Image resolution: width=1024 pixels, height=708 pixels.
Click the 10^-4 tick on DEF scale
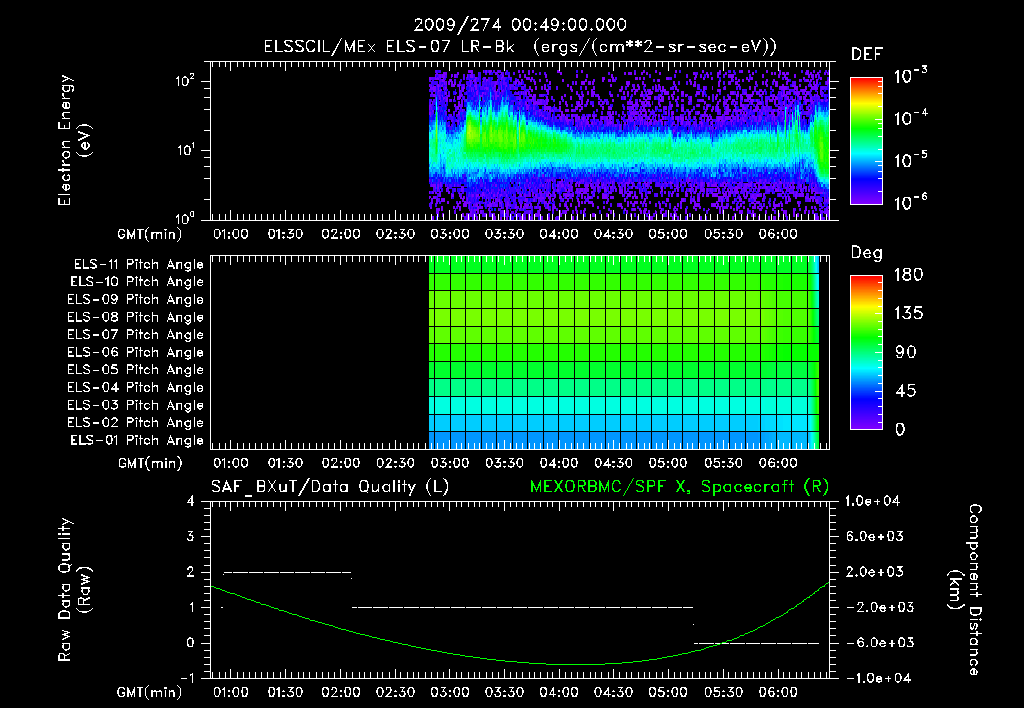pyautogui.click(x=910, y=118)
